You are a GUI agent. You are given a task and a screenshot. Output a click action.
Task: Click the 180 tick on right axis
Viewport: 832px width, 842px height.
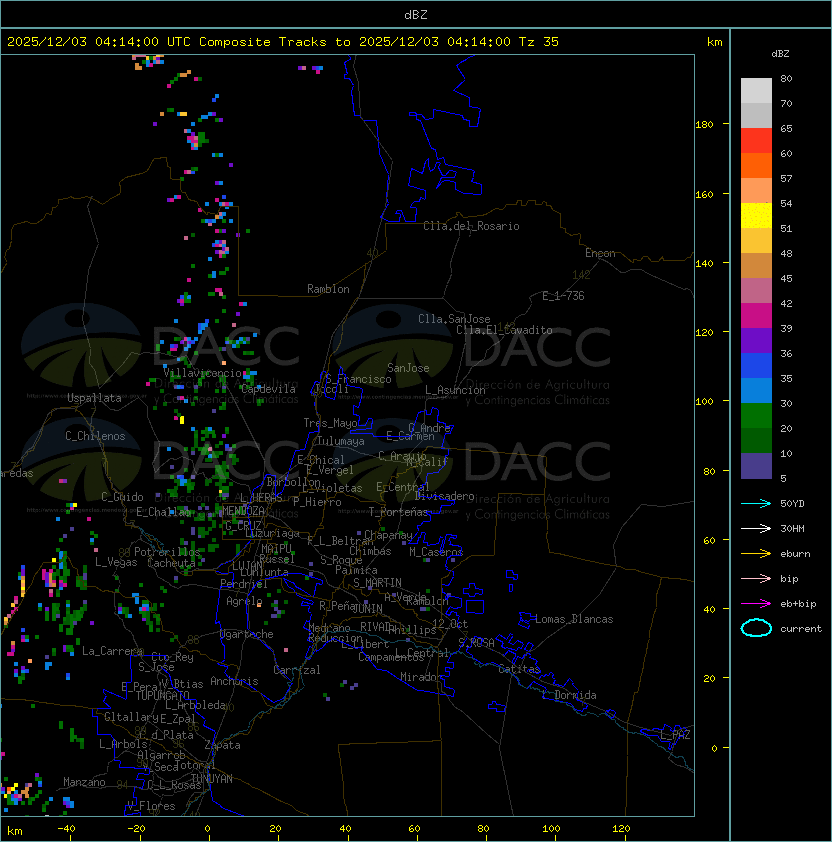[x=704, y=125]
